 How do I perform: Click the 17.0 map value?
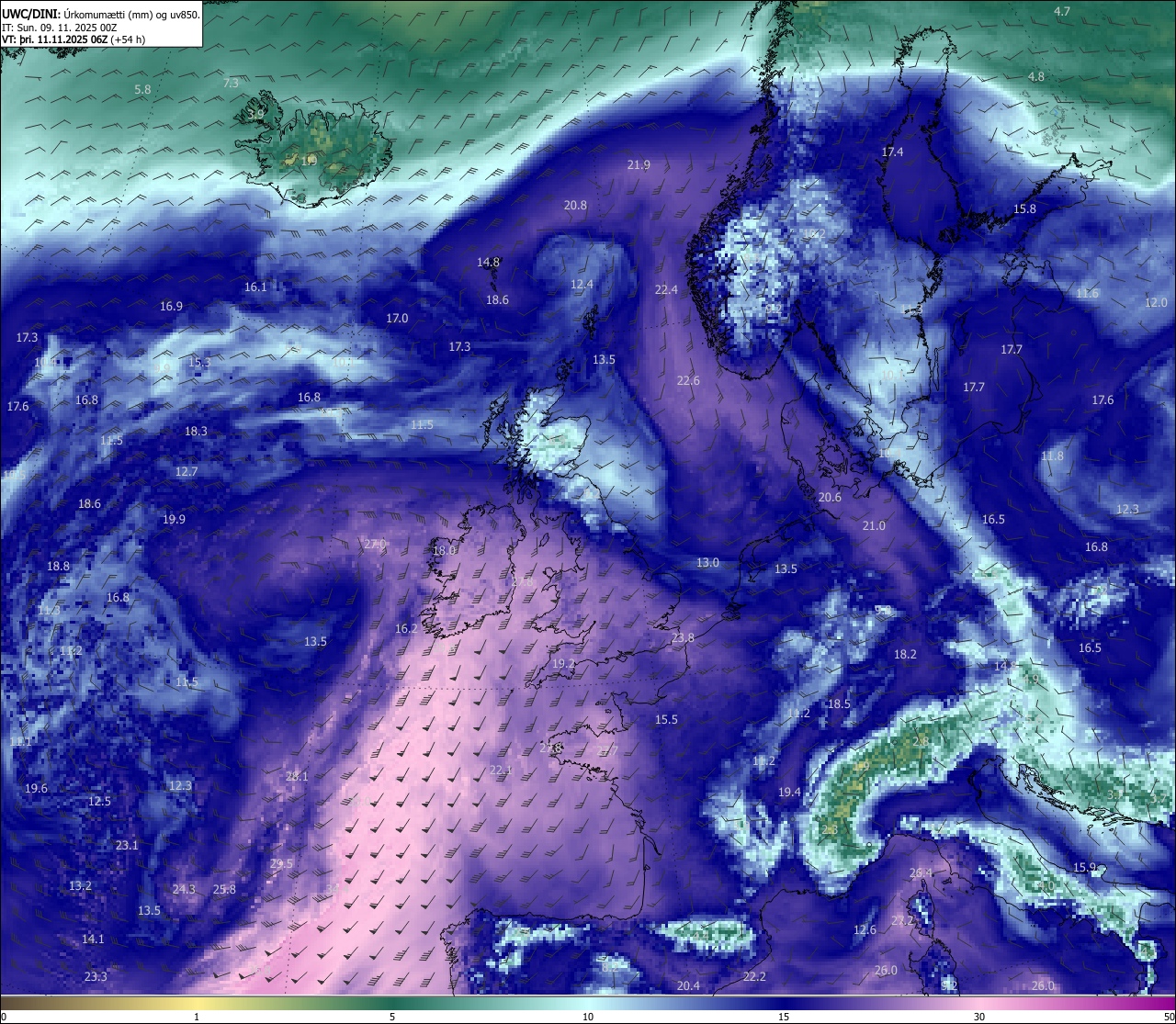point(397,319)
